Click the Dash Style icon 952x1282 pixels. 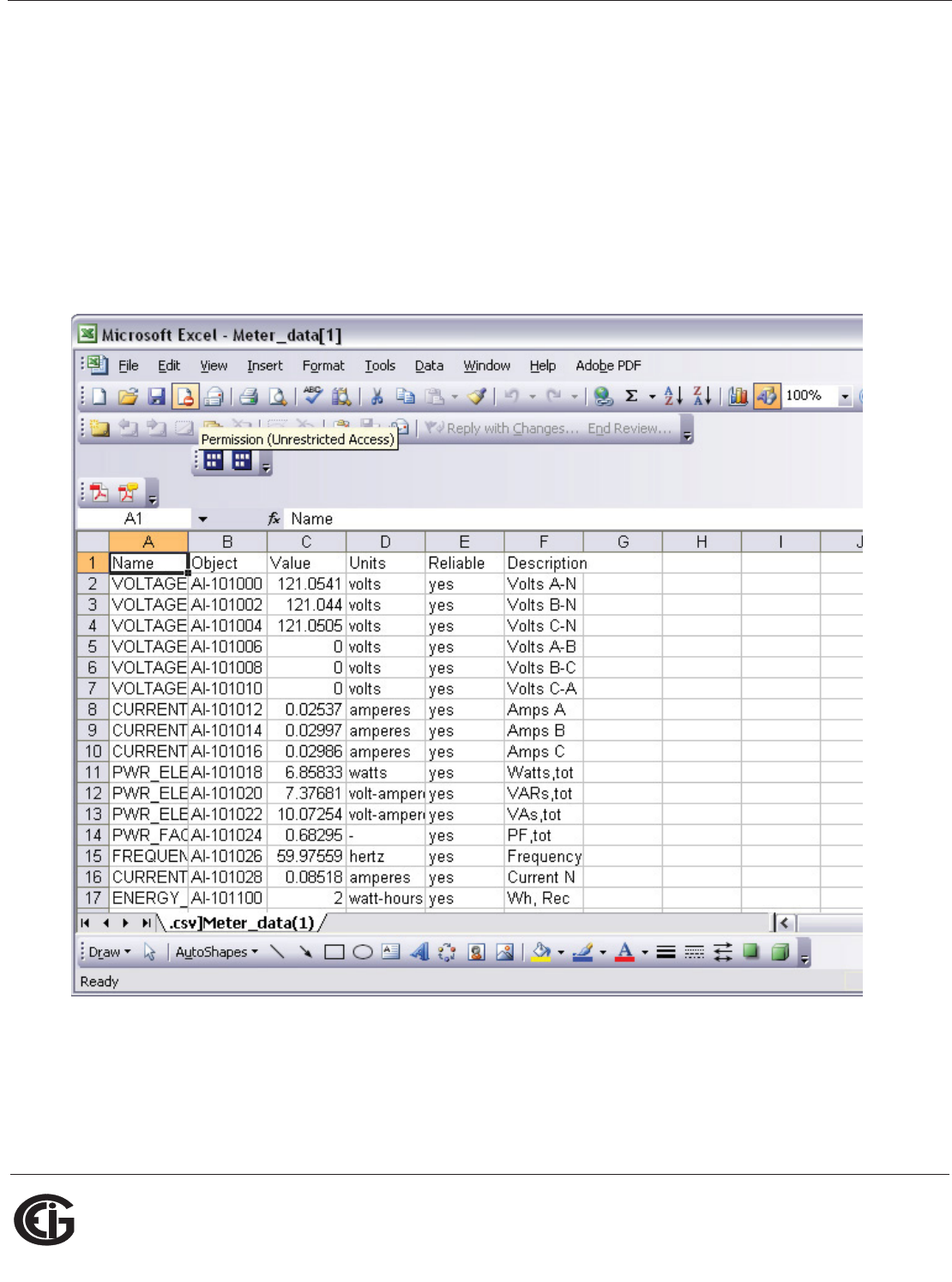pyautogui.click(x=695, y=952)
